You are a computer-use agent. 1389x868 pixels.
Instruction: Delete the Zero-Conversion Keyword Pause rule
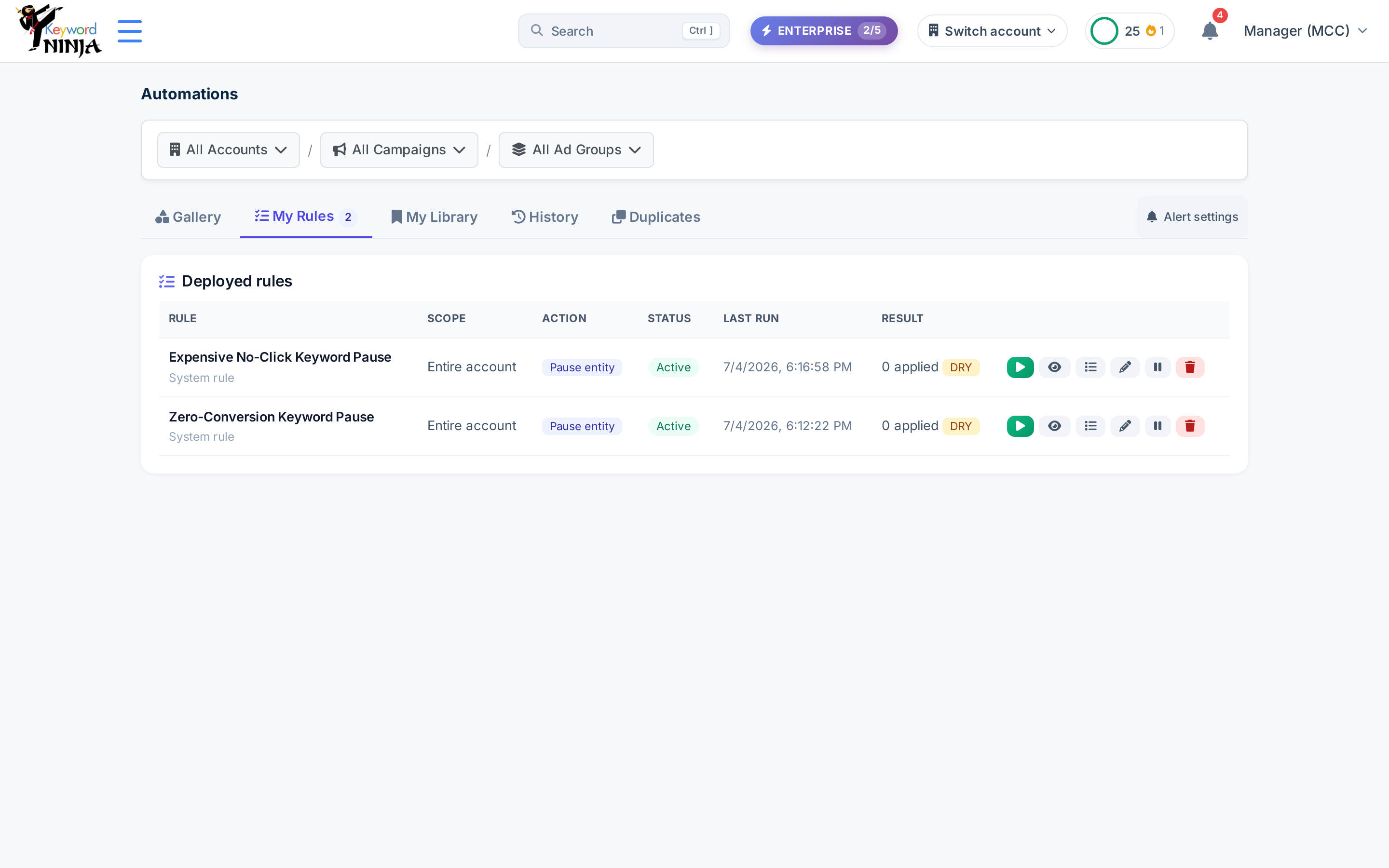coord(1190,426)
